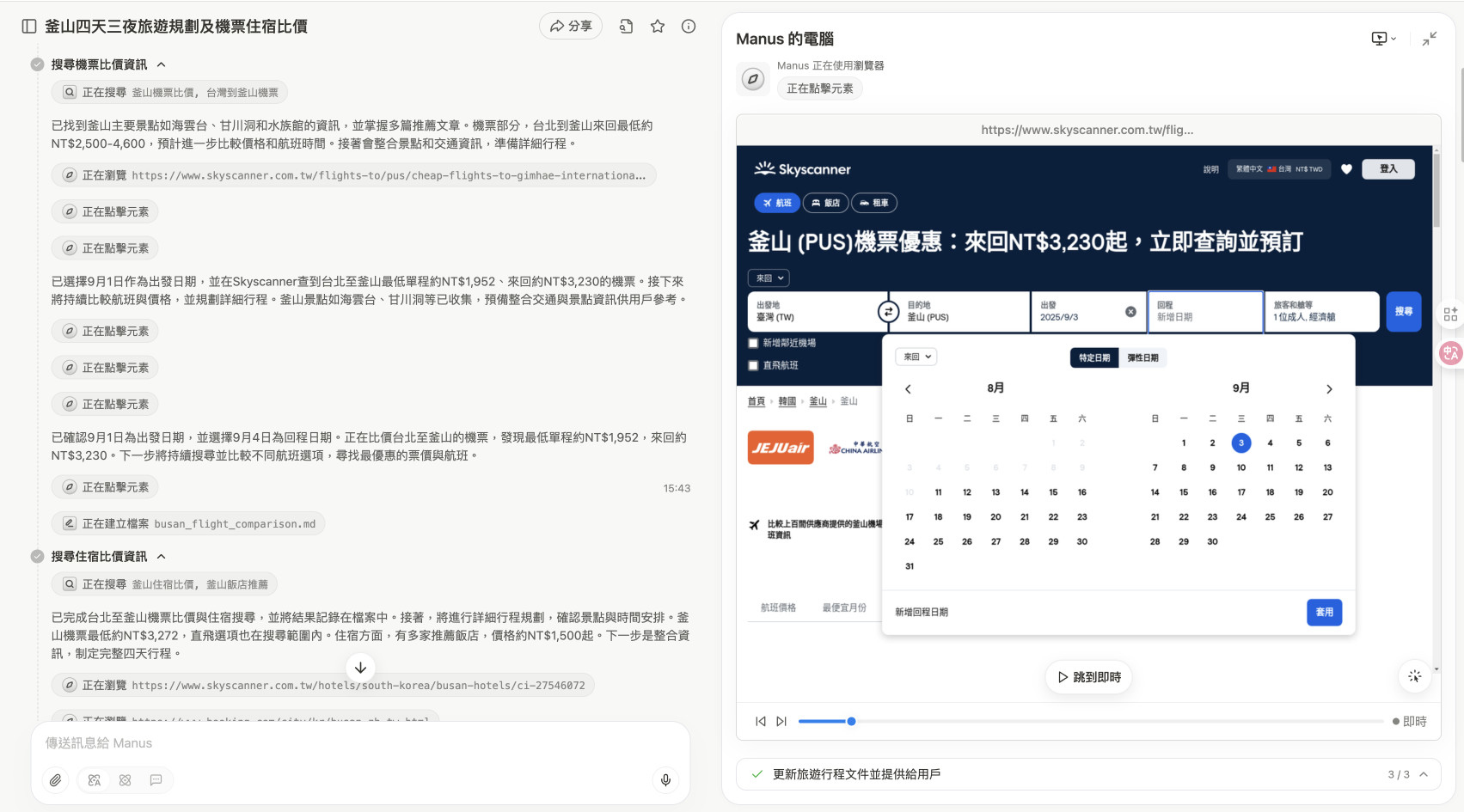Click the Skyscanner logo
The width and height of the screenshot is (1464, 812).
[x=802, y=169]
